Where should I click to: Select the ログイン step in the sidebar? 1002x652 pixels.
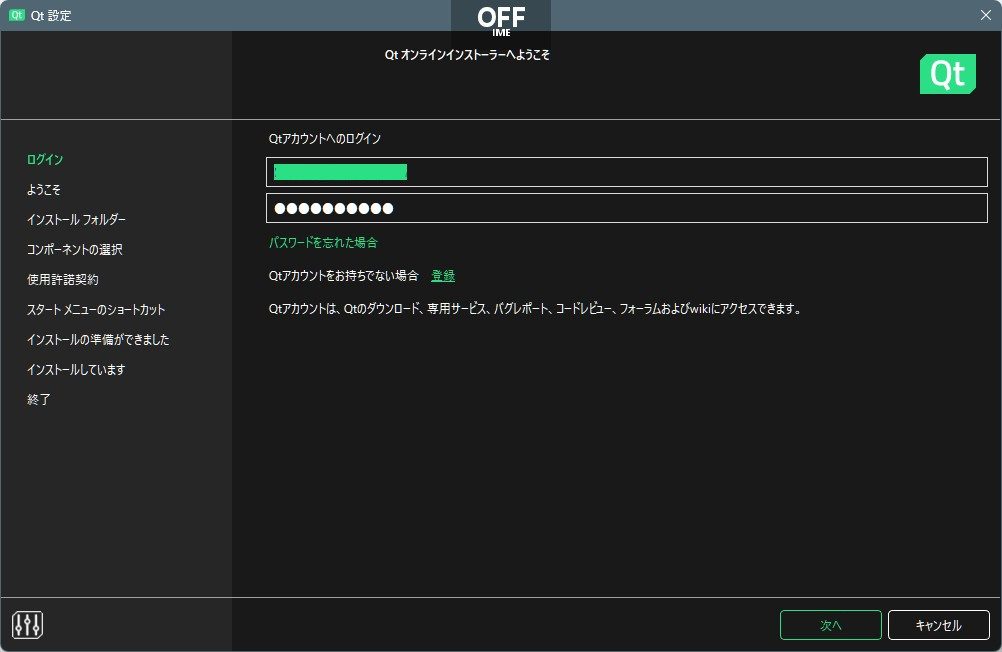click(x=45, y=159)
